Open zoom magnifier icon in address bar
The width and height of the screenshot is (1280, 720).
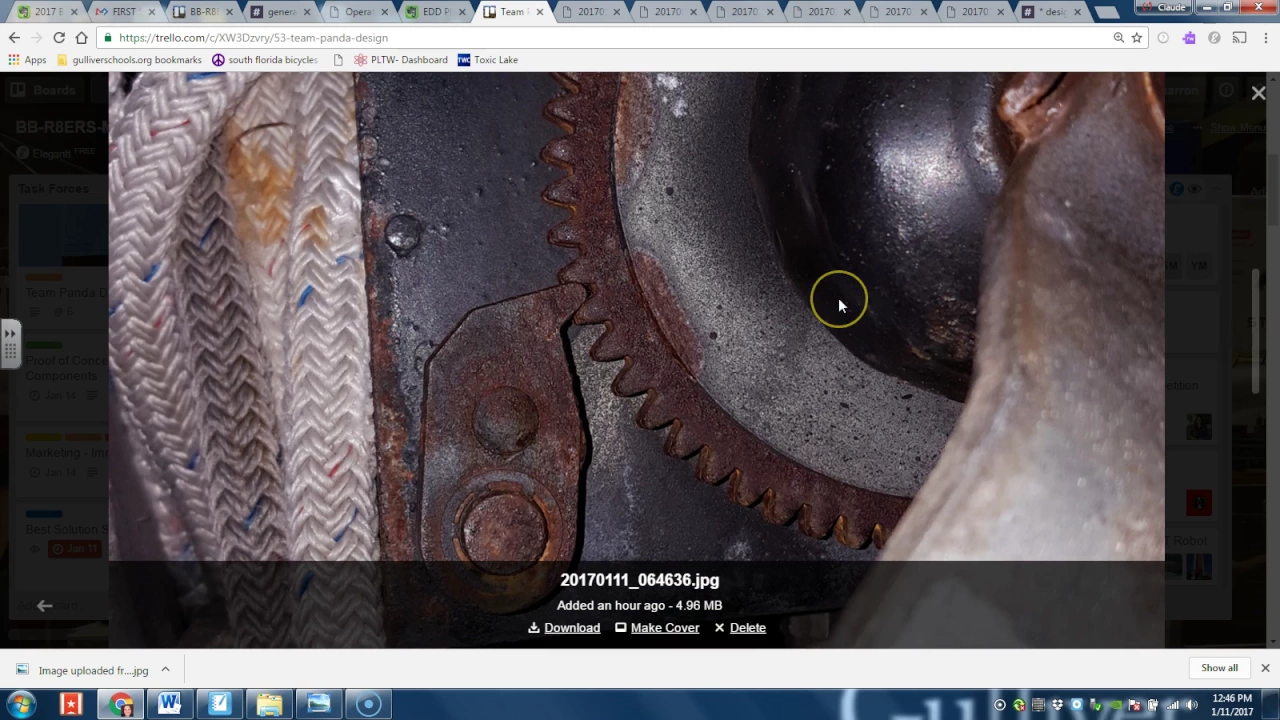[x=1119, y=38]
